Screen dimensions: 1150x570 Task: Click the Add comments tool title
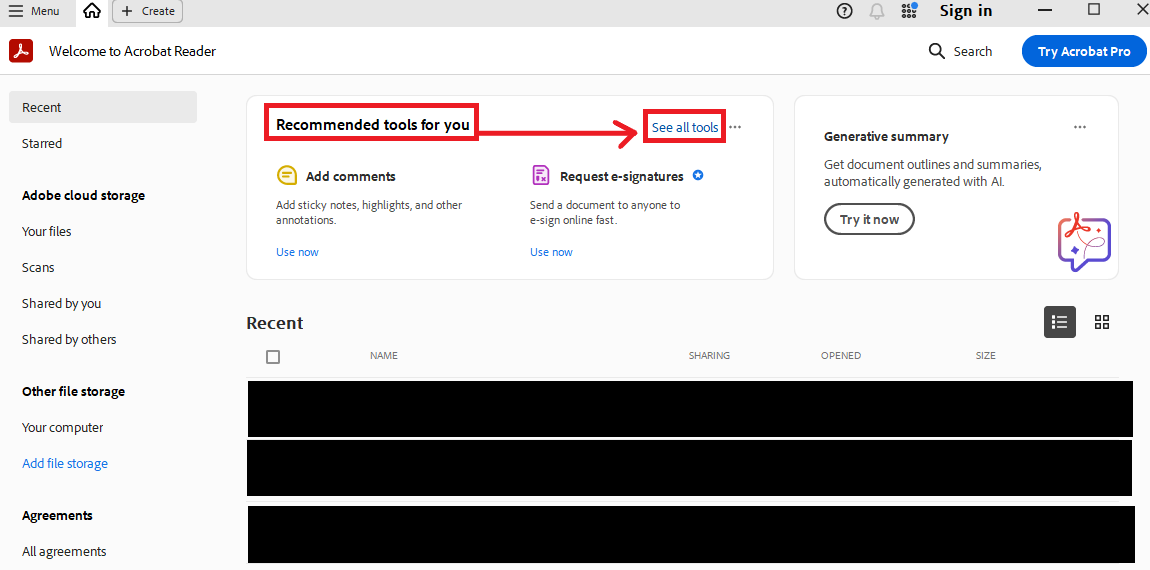(351, 176)
